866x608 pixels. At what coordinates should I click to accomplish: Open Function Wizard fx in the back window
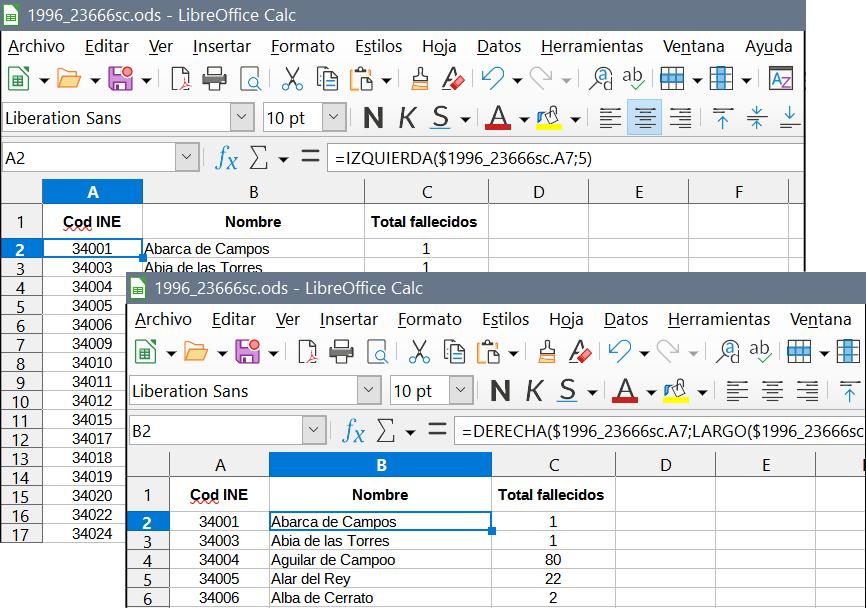pos(226,158)
